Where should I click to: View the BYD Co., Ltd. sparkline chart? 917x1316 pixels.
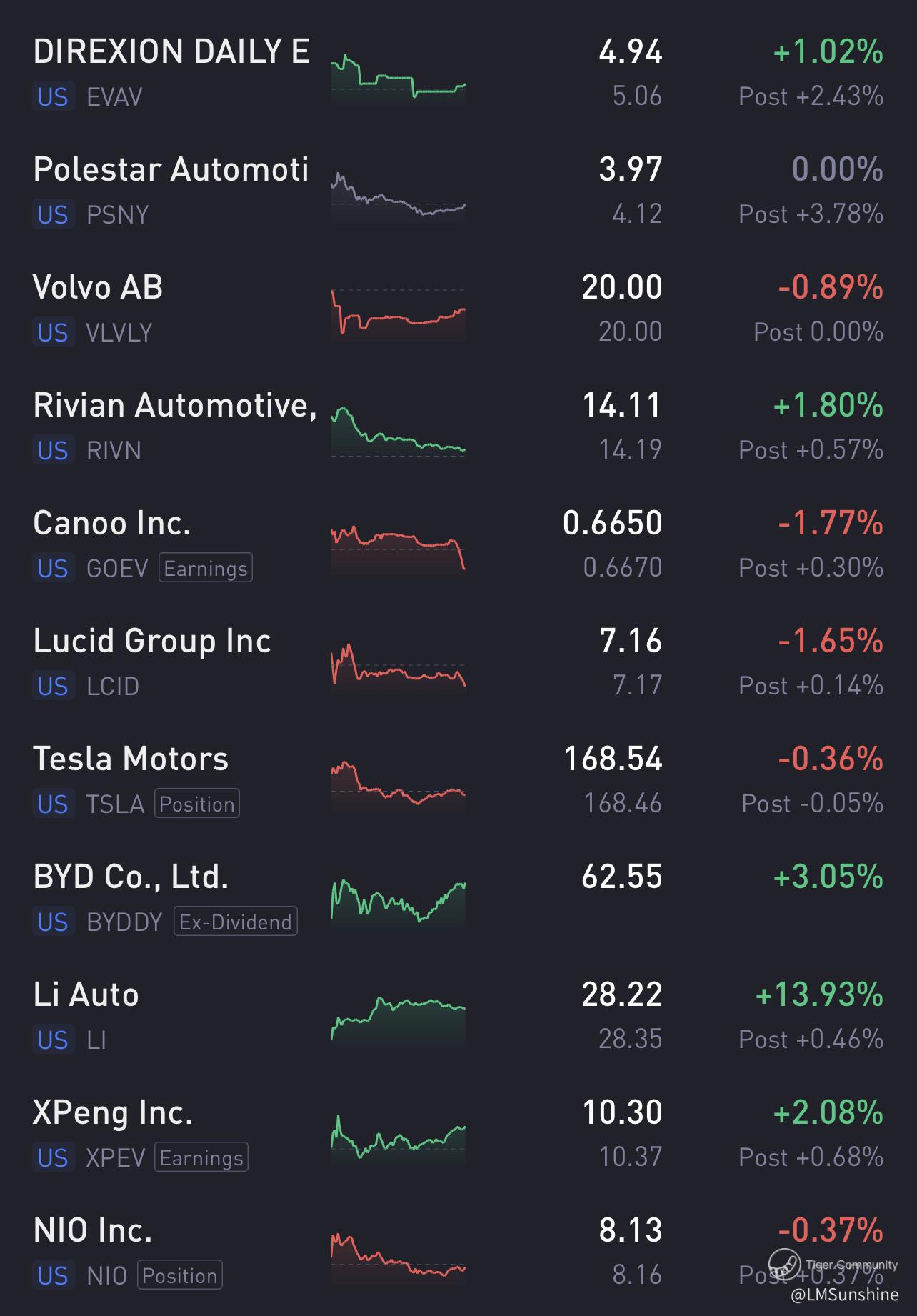point(398,902)
